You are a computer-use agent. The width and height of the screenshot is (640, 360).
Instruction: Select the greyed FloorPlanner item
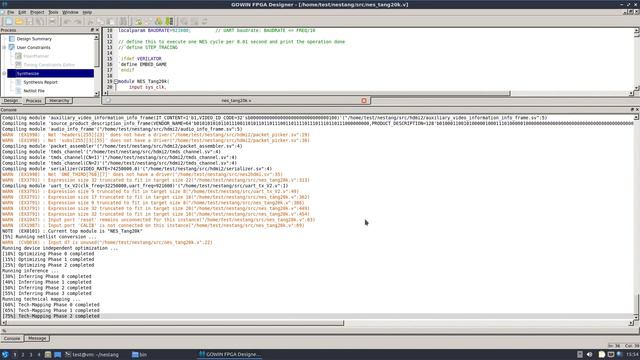36,56
